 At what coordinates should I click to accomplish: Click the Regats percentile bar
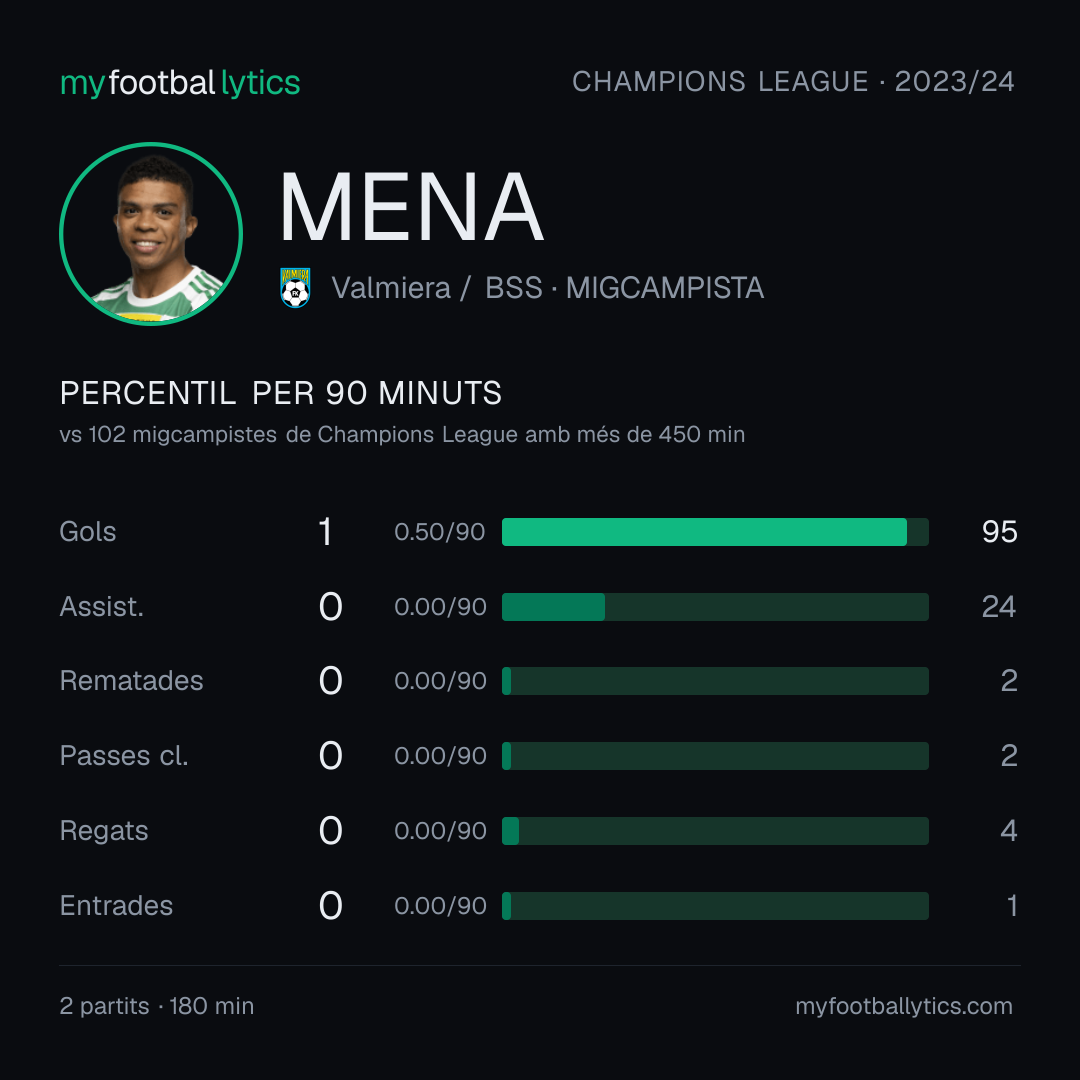coord(715,831)
